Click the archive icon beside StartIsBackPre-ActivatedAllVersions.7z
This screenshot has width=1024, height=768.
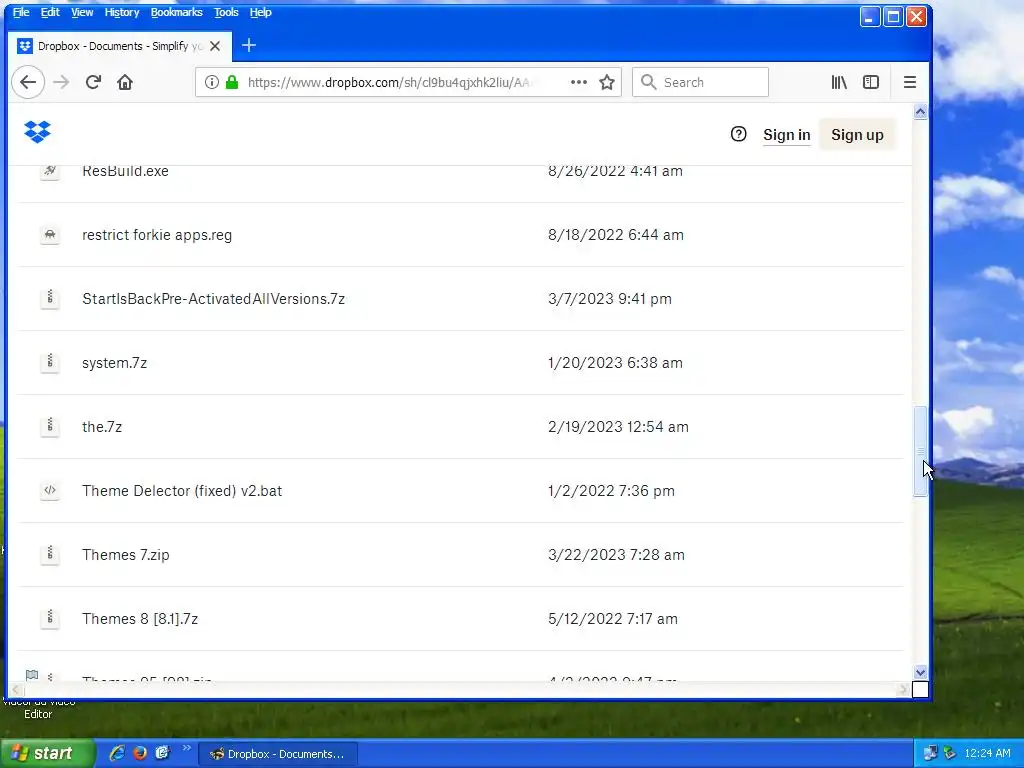[x=50, y=298]
